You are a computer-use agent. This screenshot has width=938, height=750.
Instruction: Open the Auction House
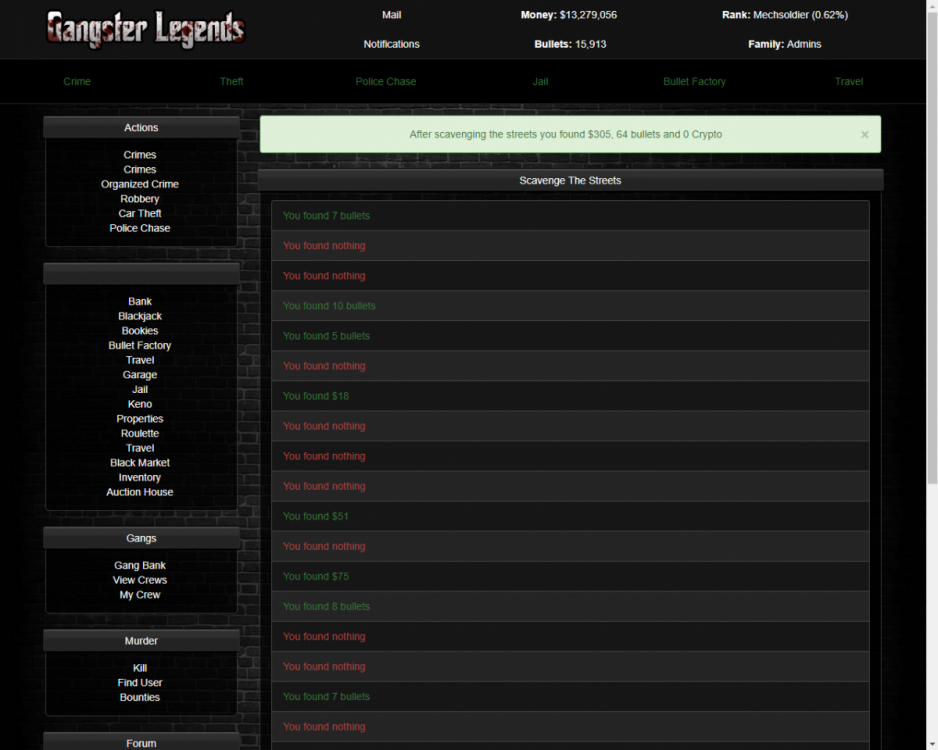tap(139, 492)
